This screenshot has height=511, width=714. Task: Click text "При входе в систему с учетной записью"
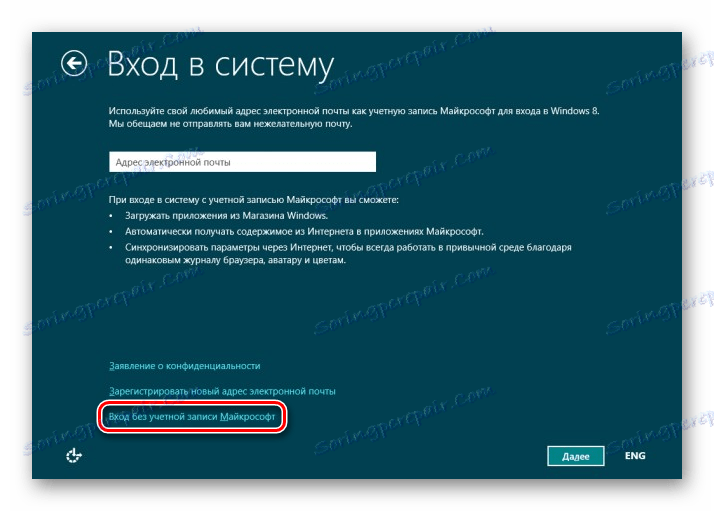(196, 199)
